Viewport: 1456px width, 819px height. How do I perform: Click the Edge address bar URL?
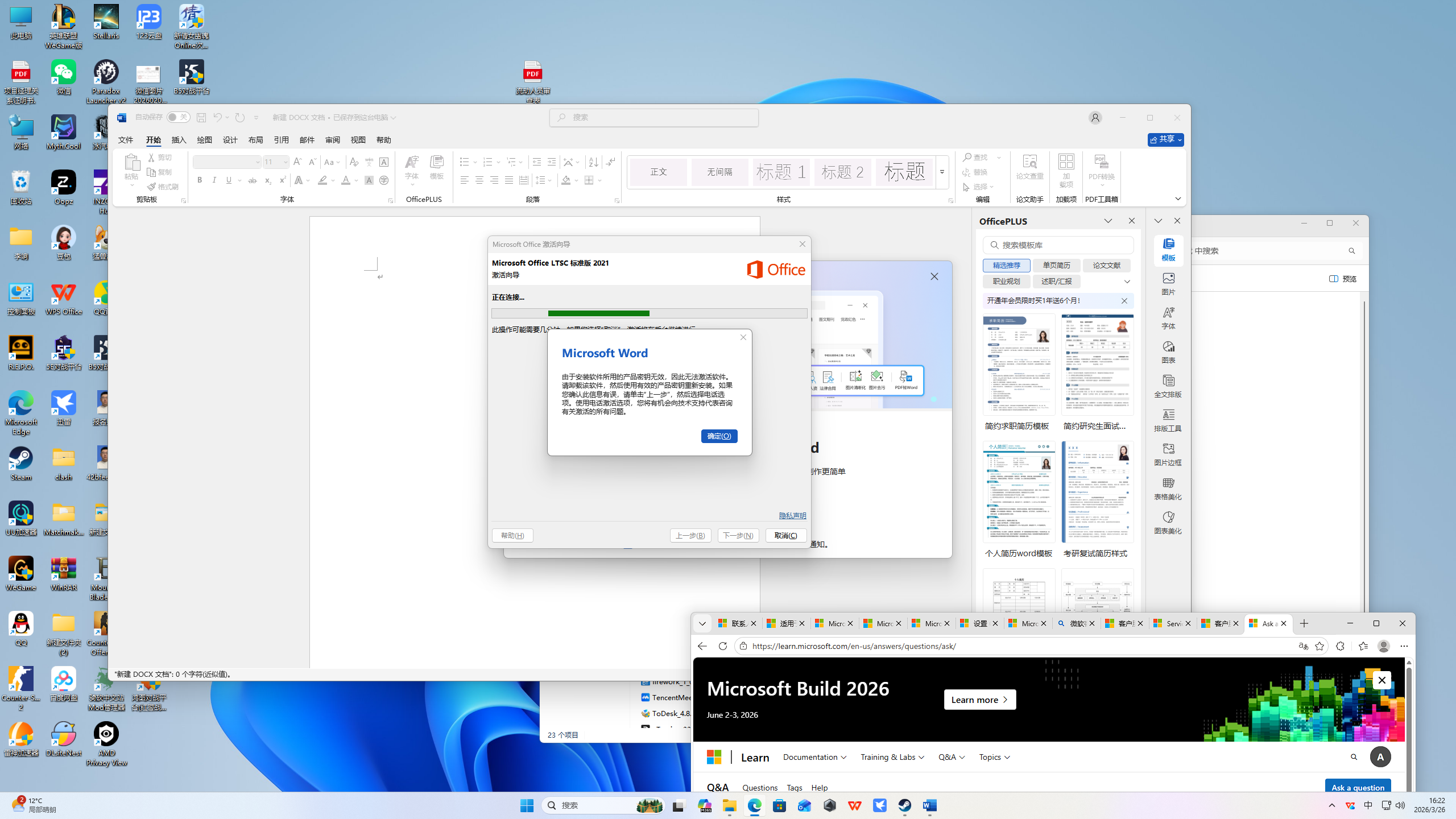click(x=854, y=646)
